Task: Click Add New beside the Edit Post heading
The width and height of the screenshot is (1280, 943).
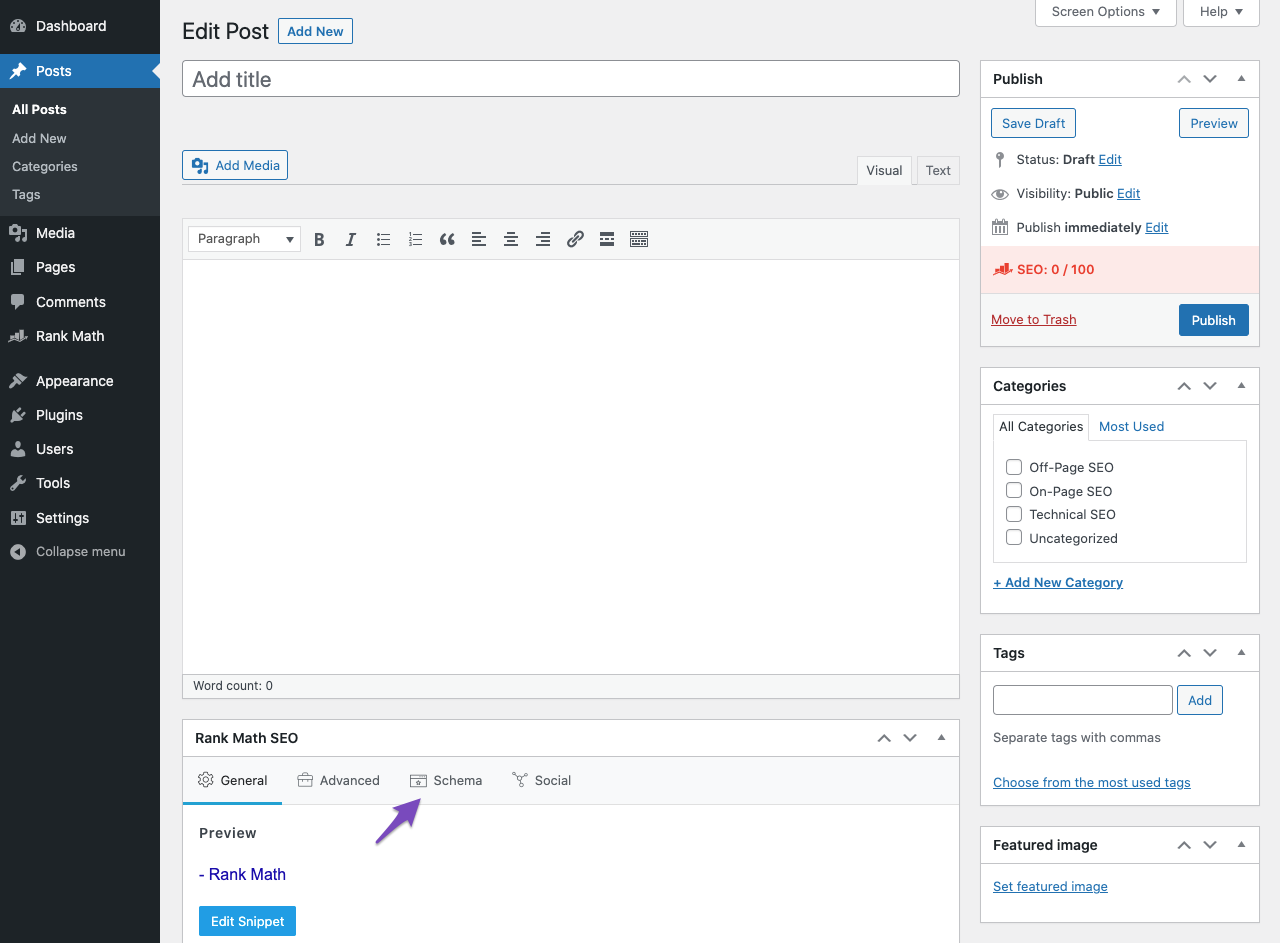Action: (x=315, y=31)
